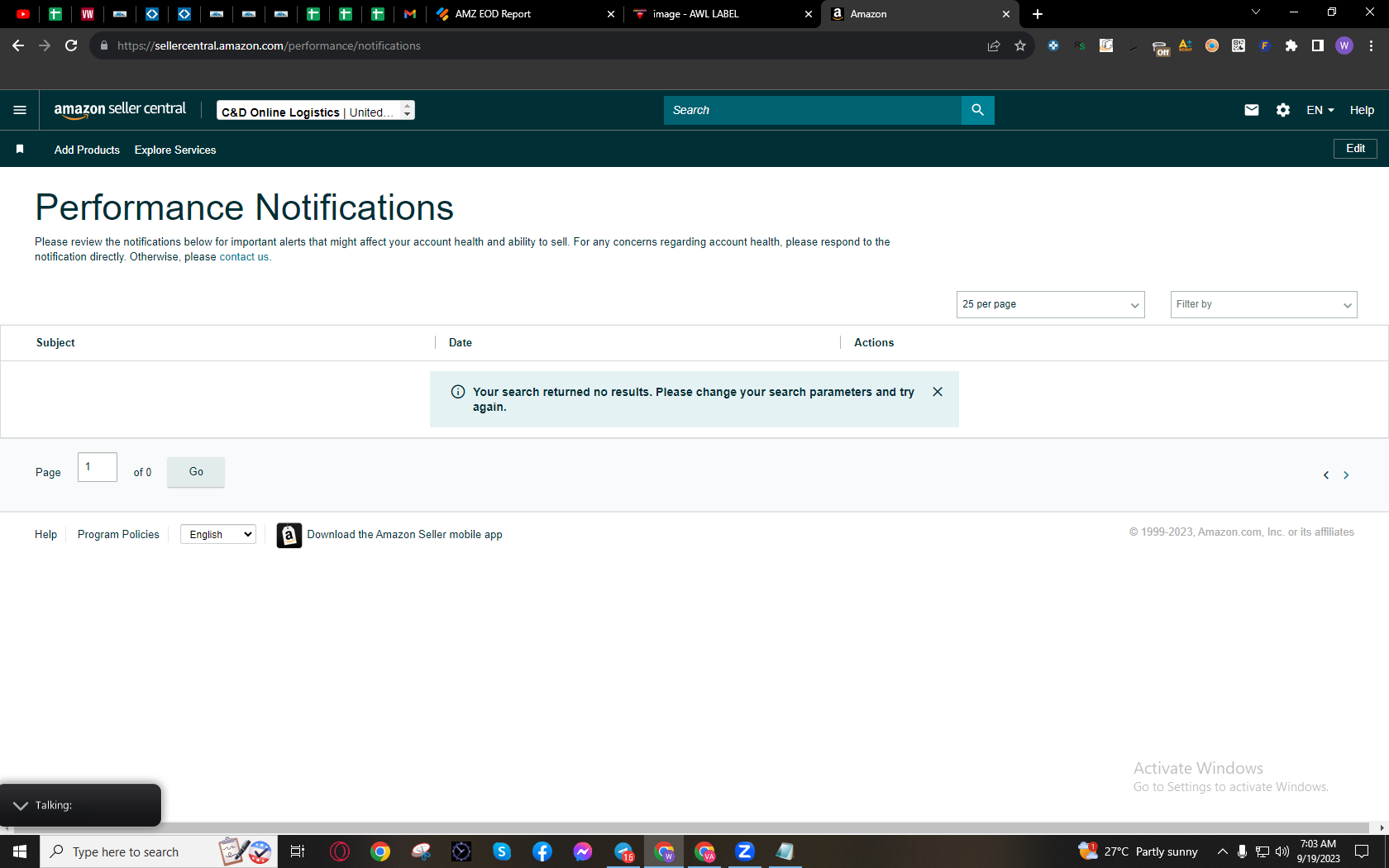Open the EN language dropdown
The width and height of the screenshot is (1389, 868).
click(x=1320, y=110)
